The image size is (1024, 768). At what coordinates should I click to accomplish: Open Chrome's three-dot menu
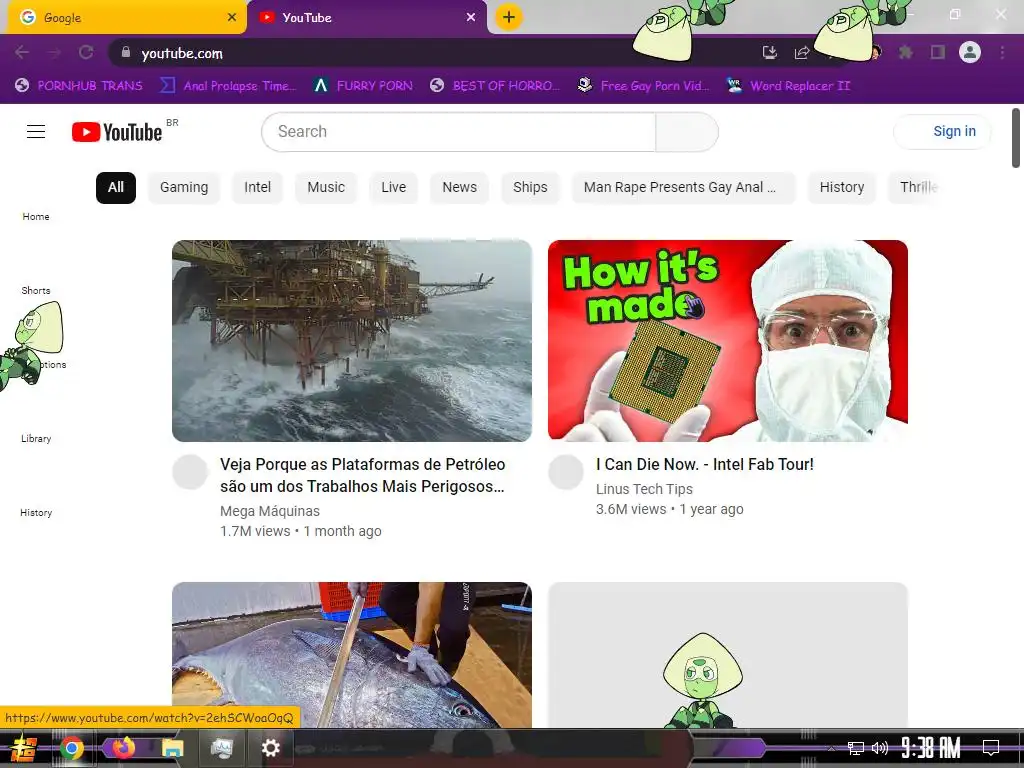1002,52
